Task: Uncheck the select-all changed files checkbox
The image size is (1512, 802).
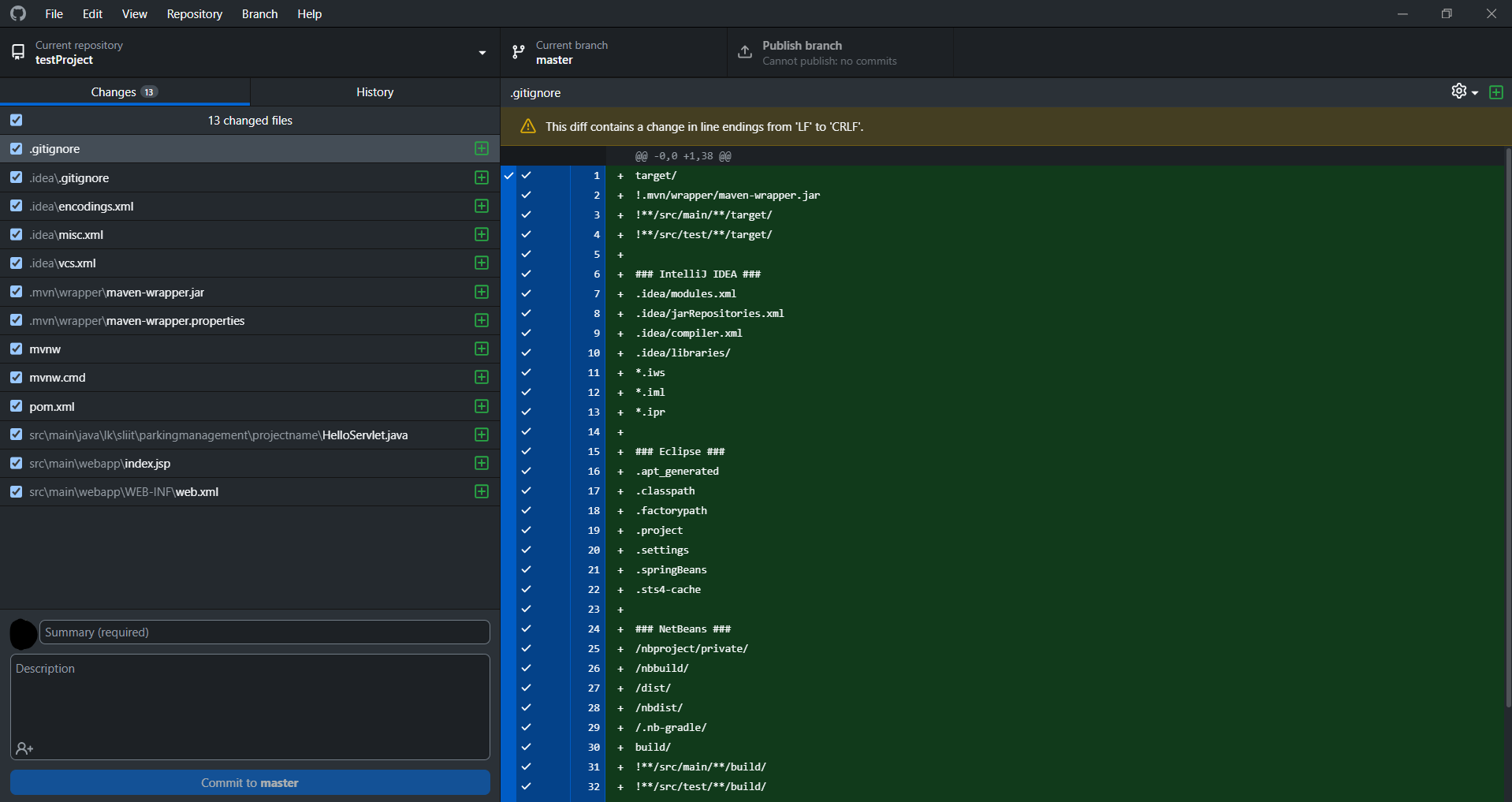Action: click(17, 120)
